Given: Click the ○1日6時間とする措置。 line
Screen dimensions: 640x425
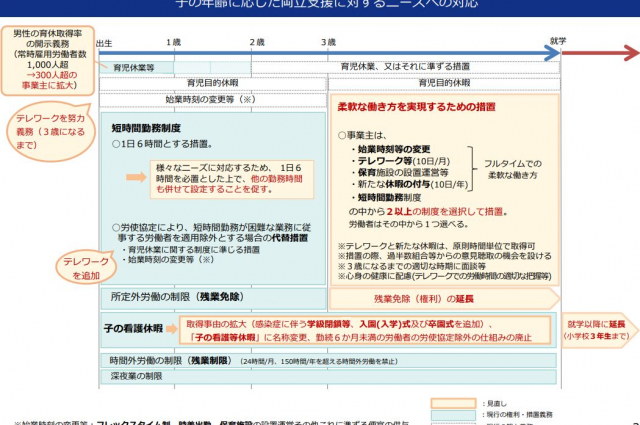Looking at the screenshot, I should [162, 144].
